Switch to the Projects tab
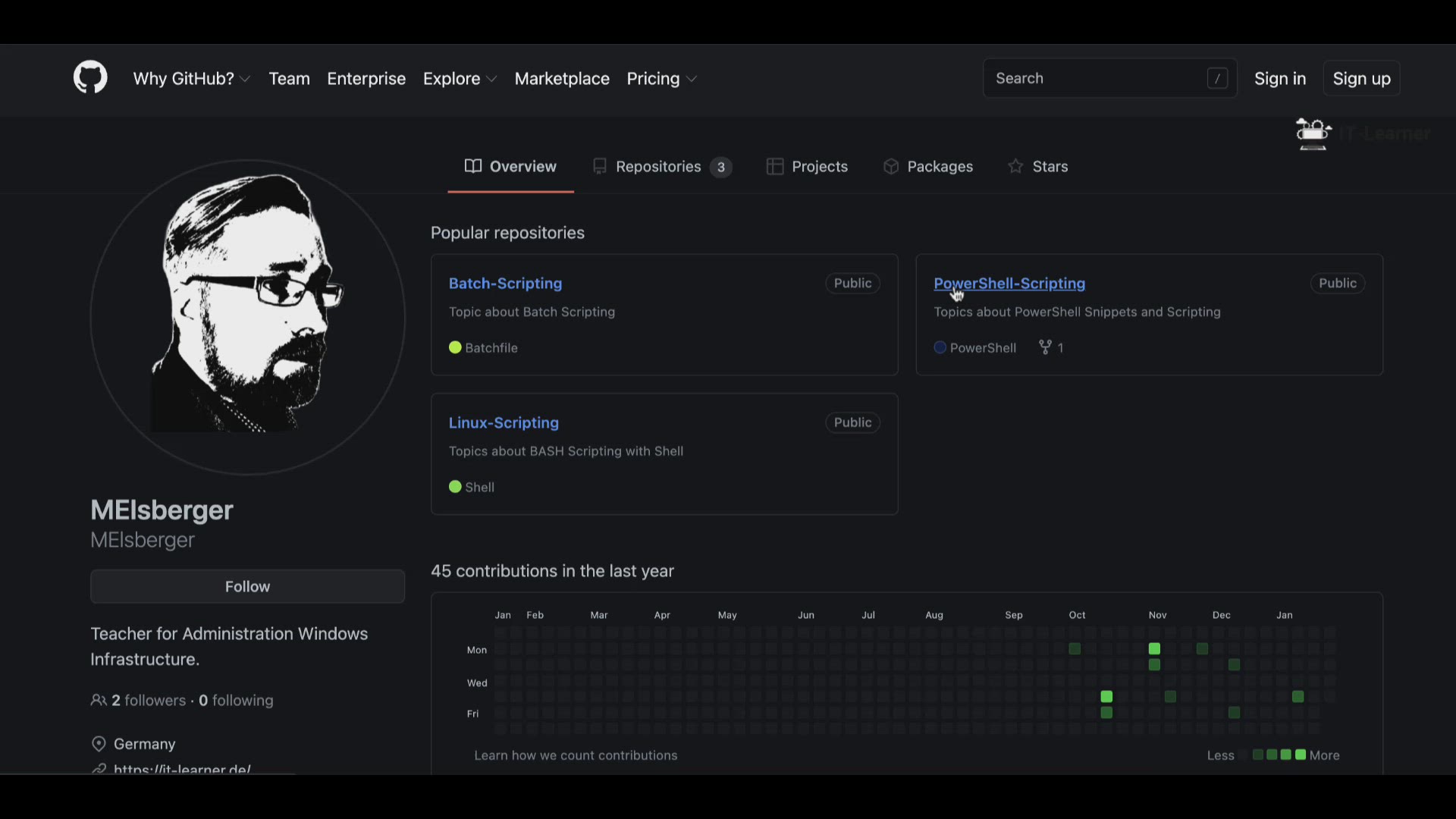Image resolution: width=1456 pixels, height=819 pixels. coord(807,167)
